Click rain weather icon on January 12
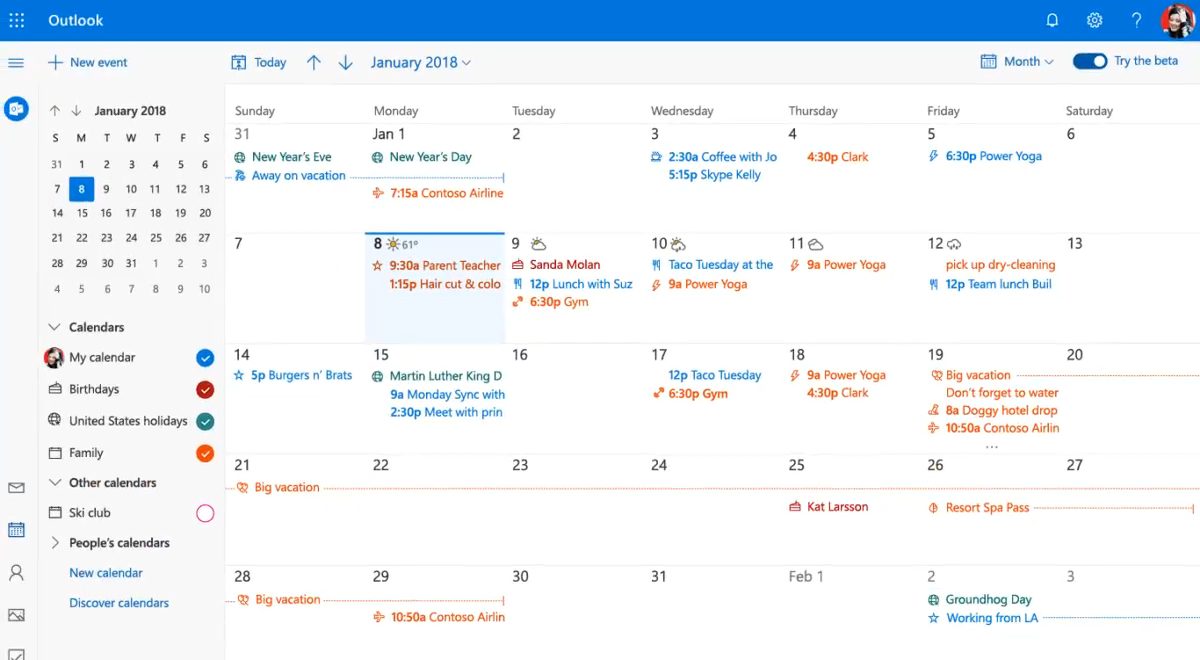The height and width of the screenshot is (660, 1200). 954,244
